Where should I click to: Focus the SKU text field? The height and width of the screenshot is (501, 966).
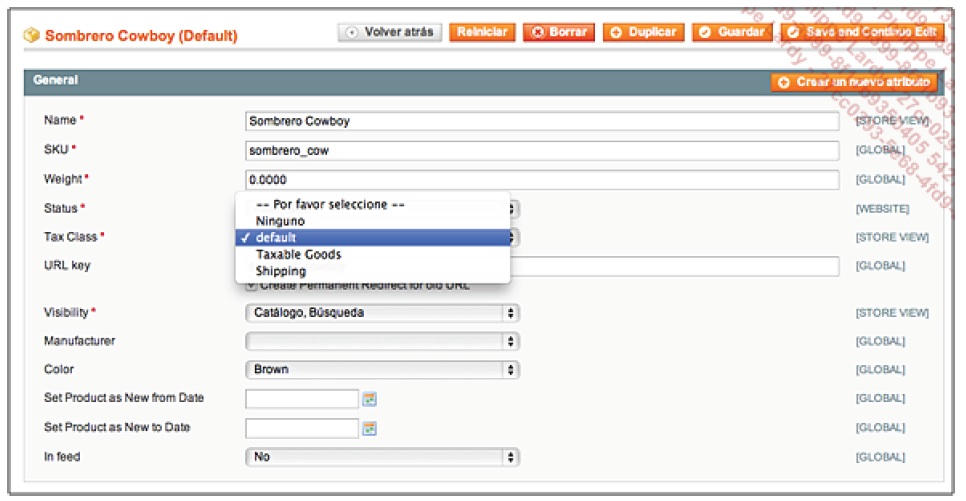point(541,151)
